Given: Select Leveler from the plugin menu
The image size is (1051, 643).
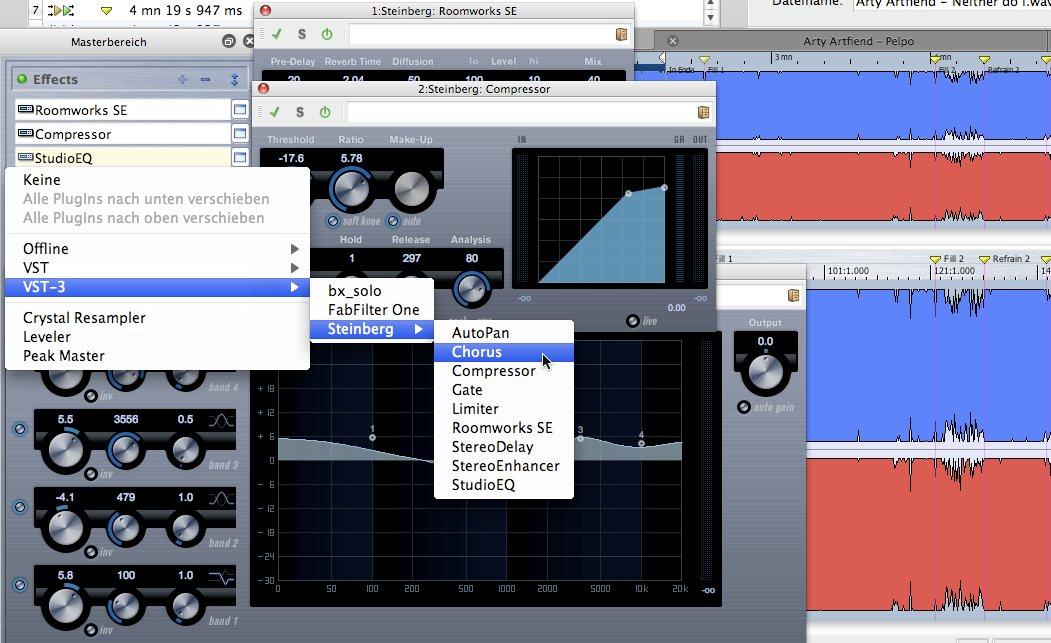Looking at the screenshot, I should pos(157,337).
